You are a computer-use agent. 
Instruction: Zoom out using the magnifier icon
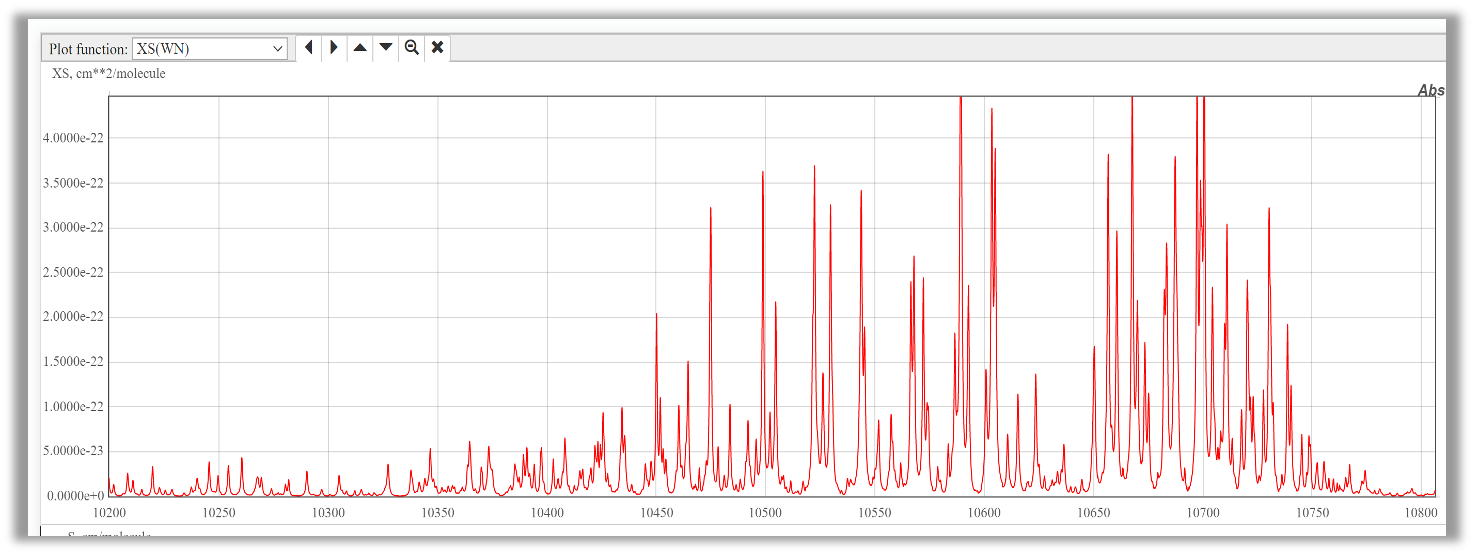click(411, 48)
